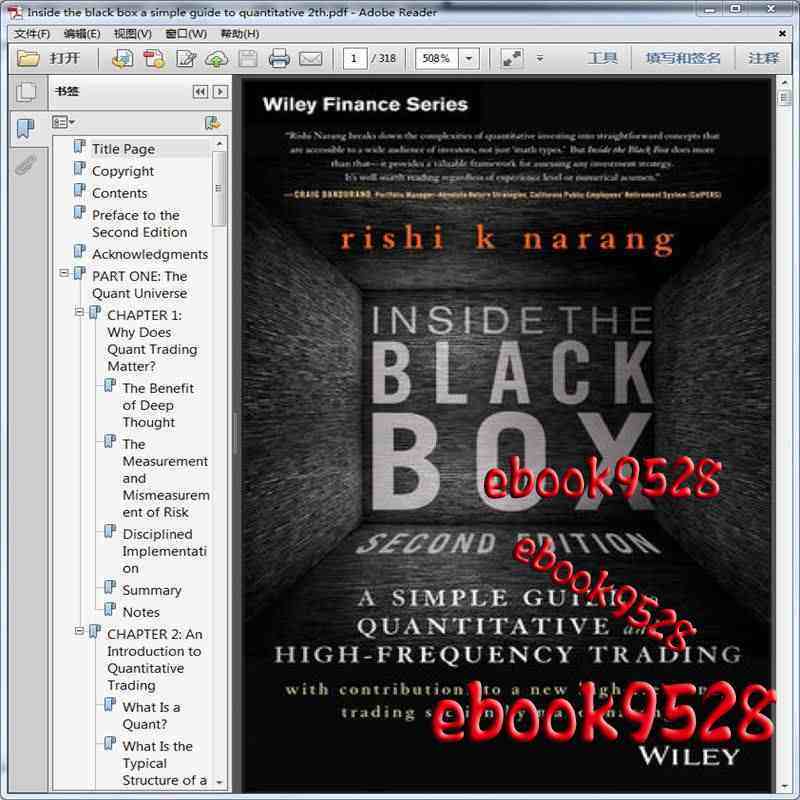Viewport: 800px width, 800px height.
Task: Open the Attachments paperclip panel
Action: [27, 165]
